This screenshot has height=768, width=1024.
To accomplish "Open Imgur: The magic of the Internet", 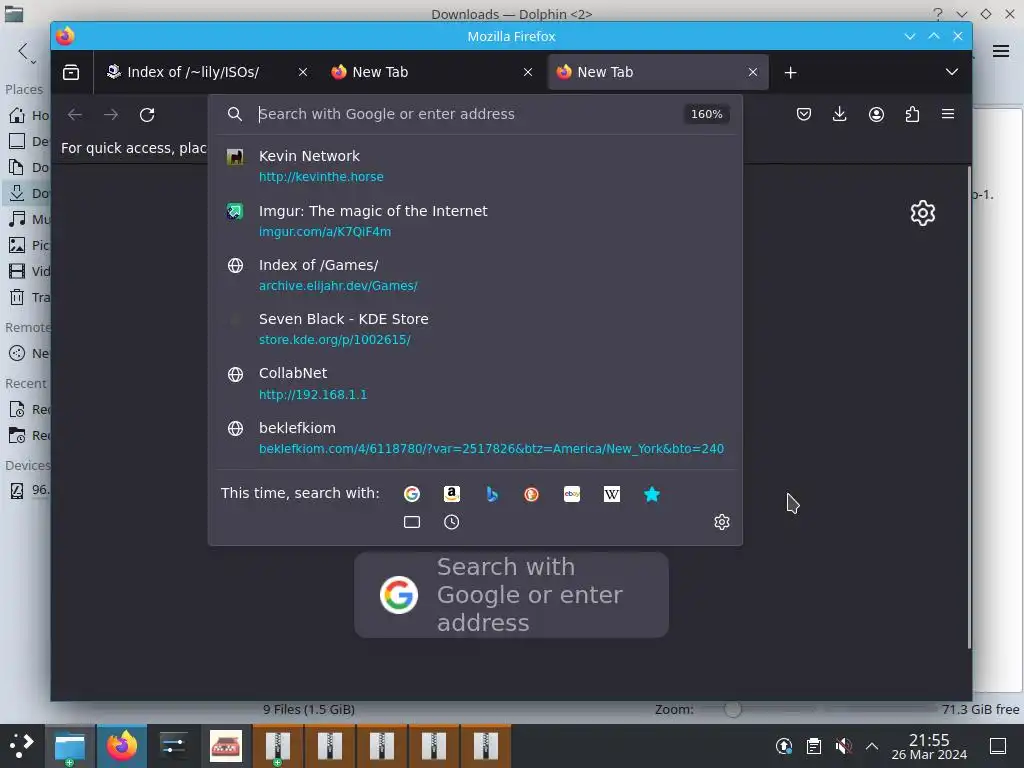I will point(475,221).
